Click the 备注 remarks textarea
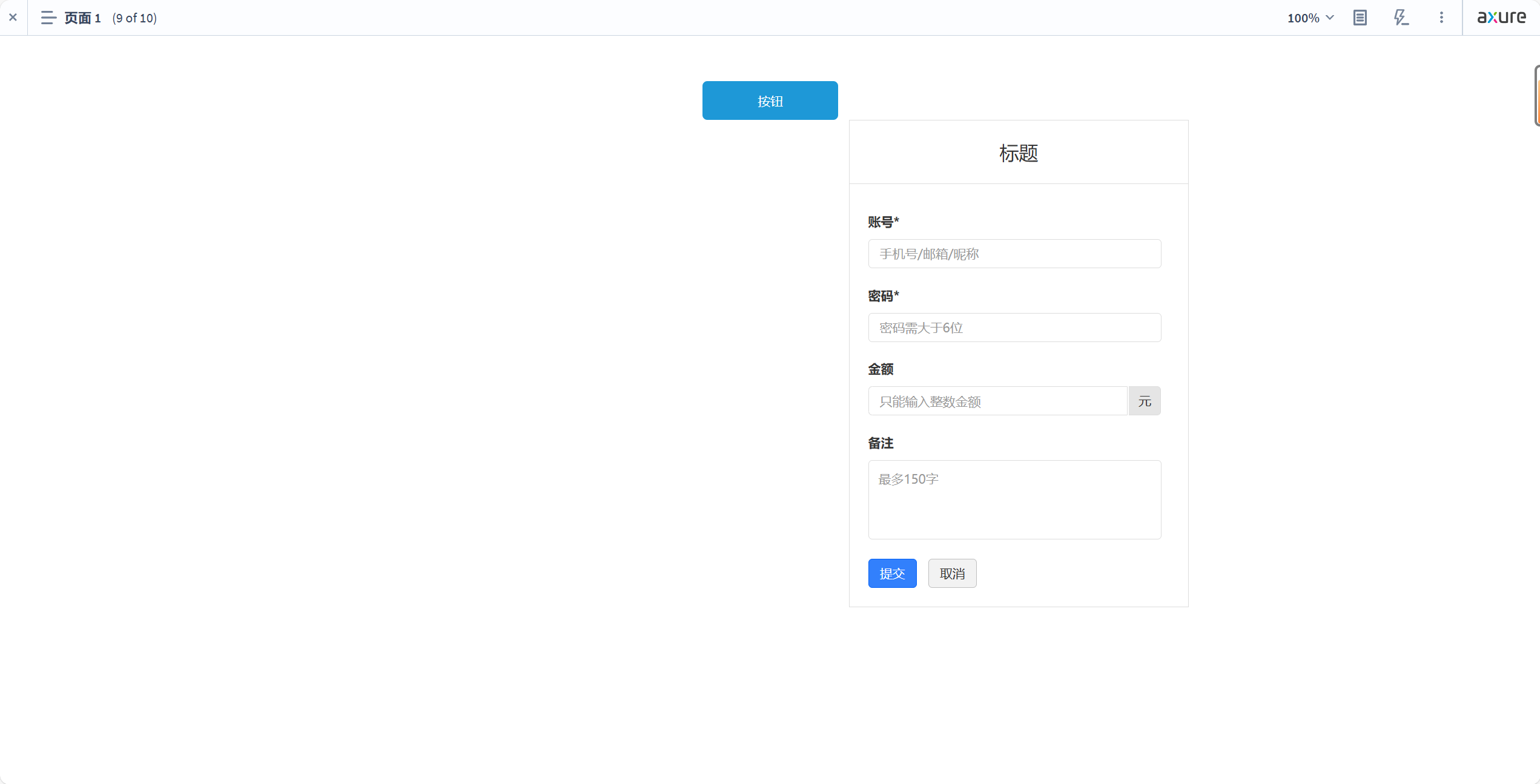 [x=1014, y=499]
